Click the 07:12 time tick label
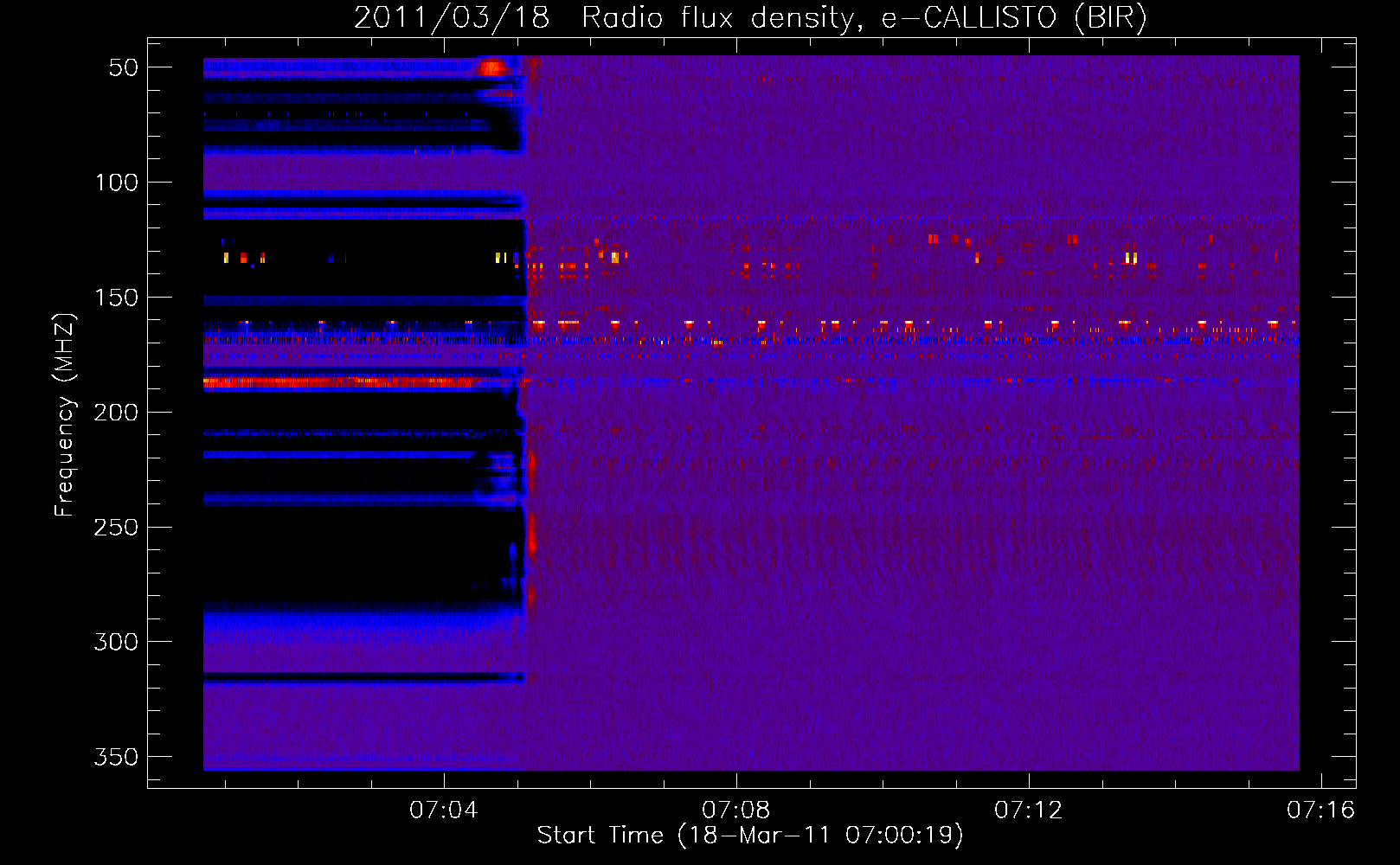 1029,811
